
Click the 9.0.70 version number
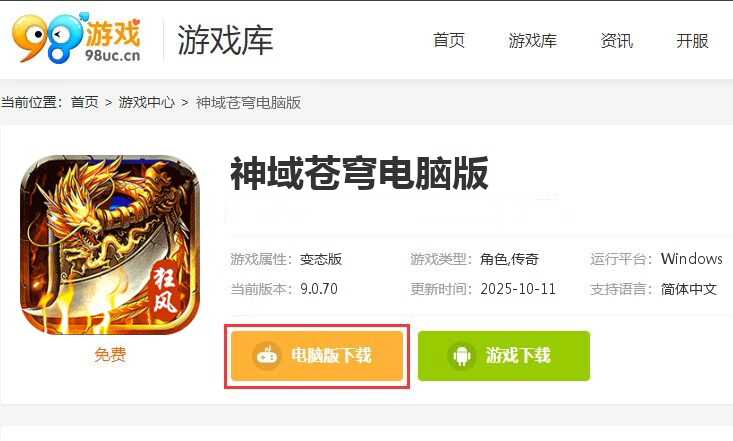click(319, 289)
